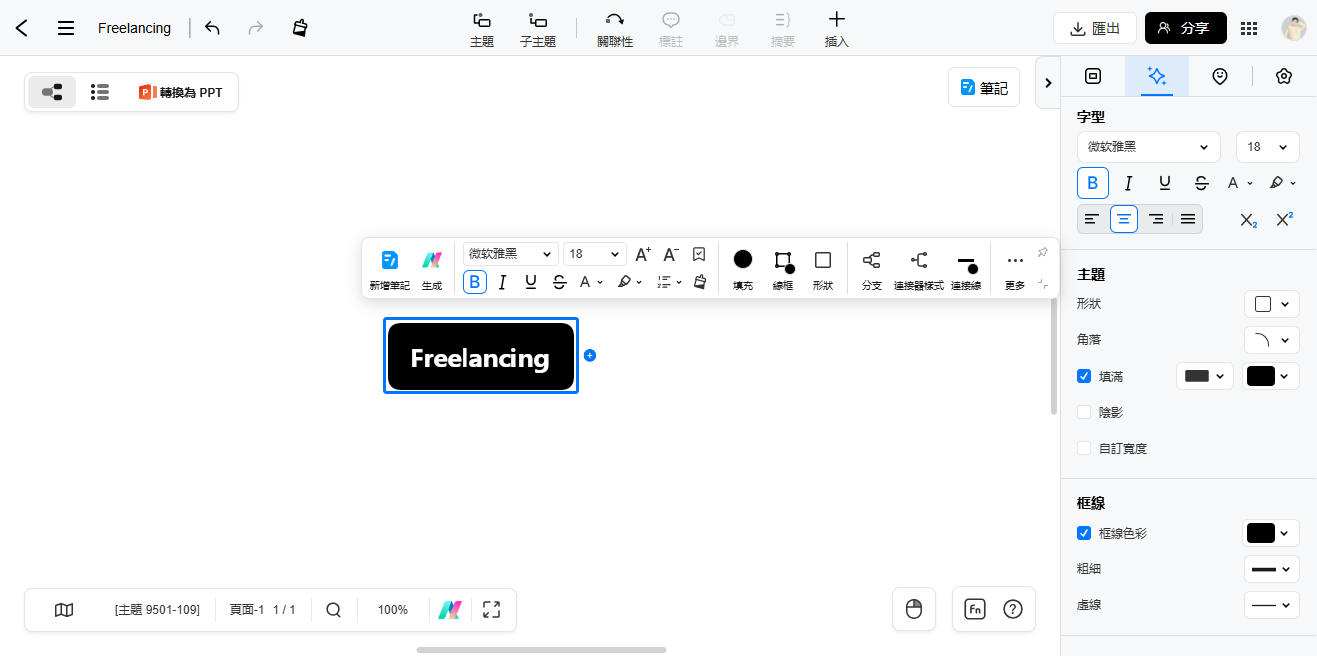Click the 轉換為 PPT button
The width and height of the screenshot is (1317, 656).
click(x=181, y=92)
